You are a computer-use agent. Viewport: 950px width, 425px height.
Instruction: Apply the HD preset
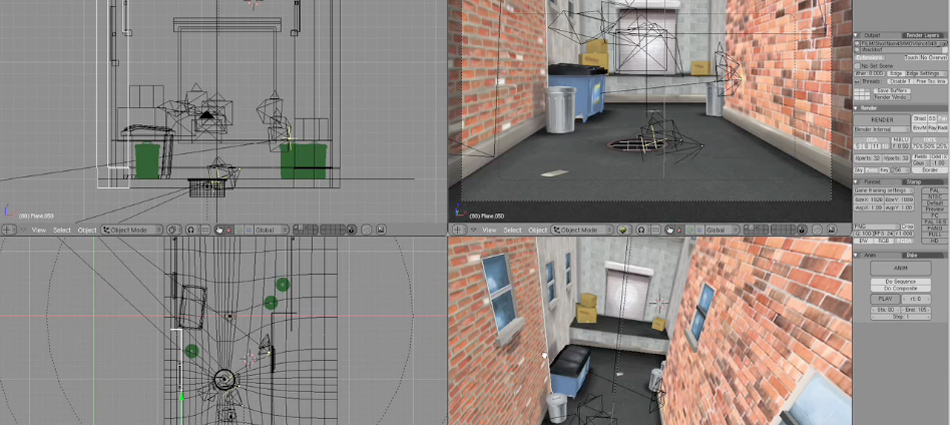pyautogui.click(x=934, y=241)
